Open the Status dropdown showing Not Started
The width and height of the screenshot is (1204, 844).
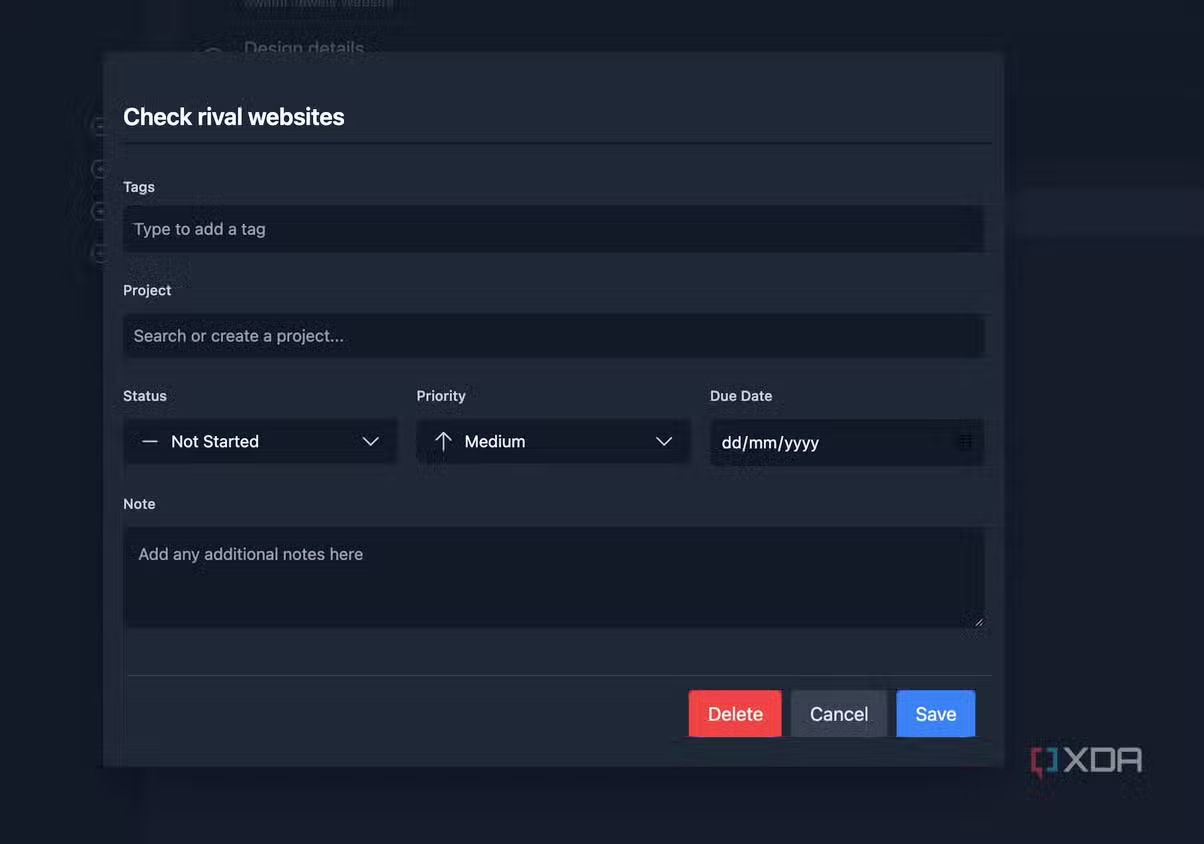[x=260, y=441]
